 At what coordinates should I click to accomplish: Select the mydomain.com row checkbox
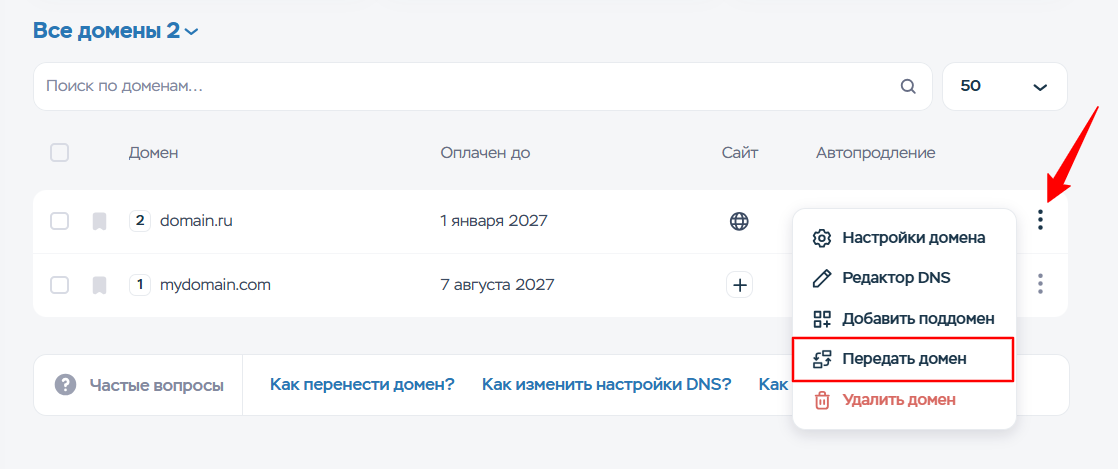pyautogui.click(x=60, y=285)
